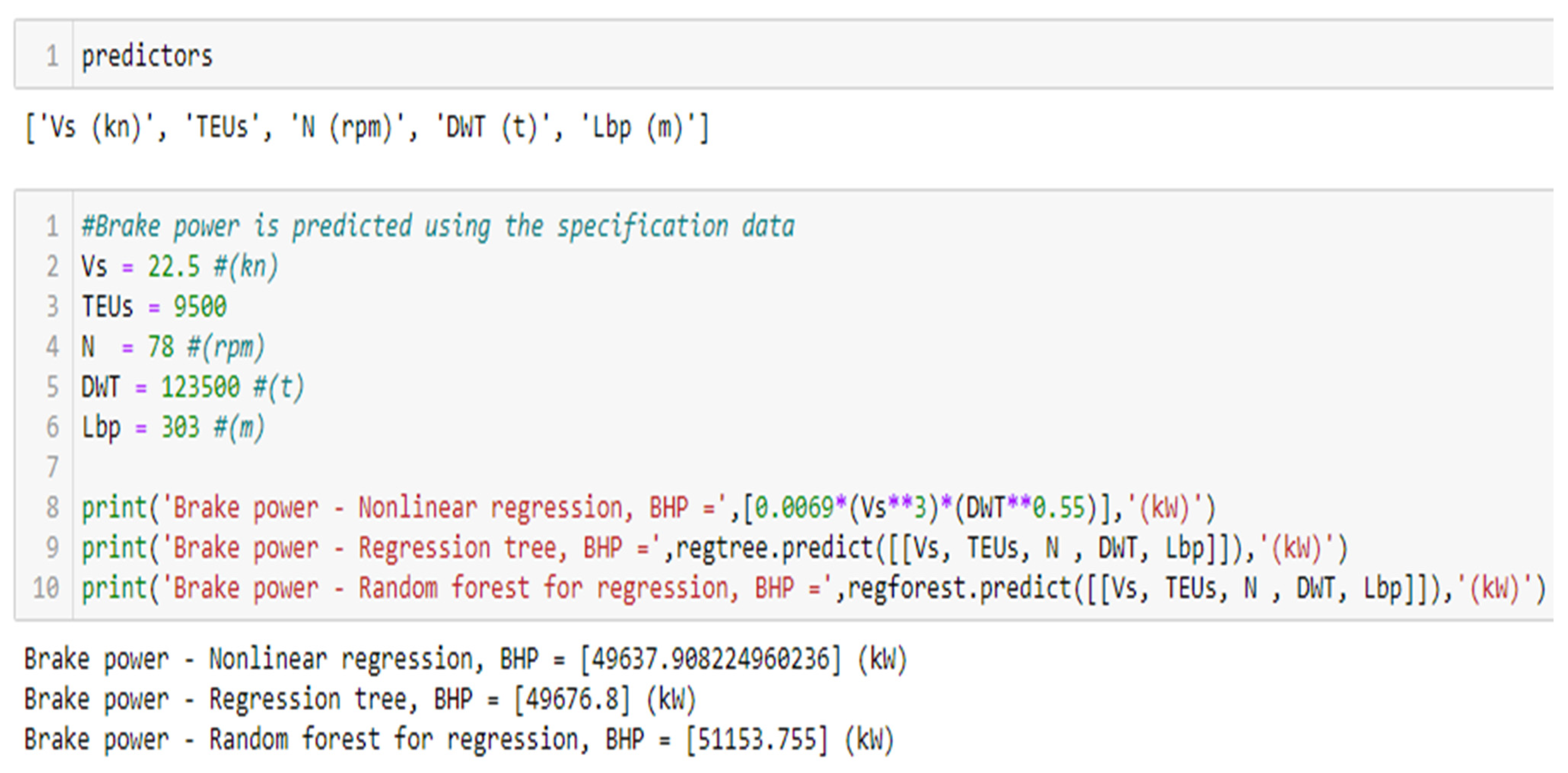1568x773 pixels.
Task: Click the brake power comment line
Action: pyautogui.click(x=438, y=227)
